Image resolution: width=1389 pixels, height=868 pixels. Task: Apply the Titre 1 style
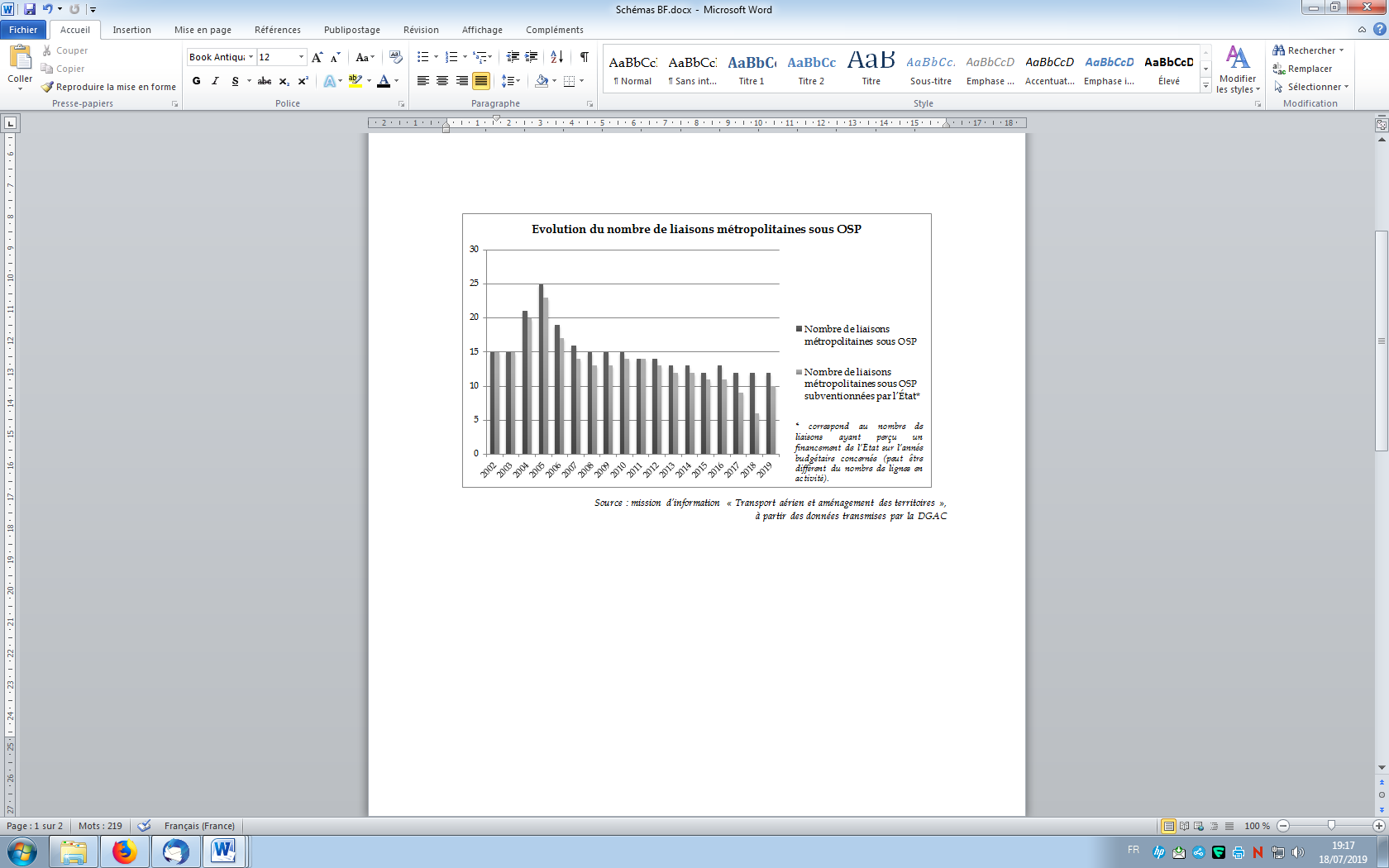pyautogui.click(x=752, y=69)
